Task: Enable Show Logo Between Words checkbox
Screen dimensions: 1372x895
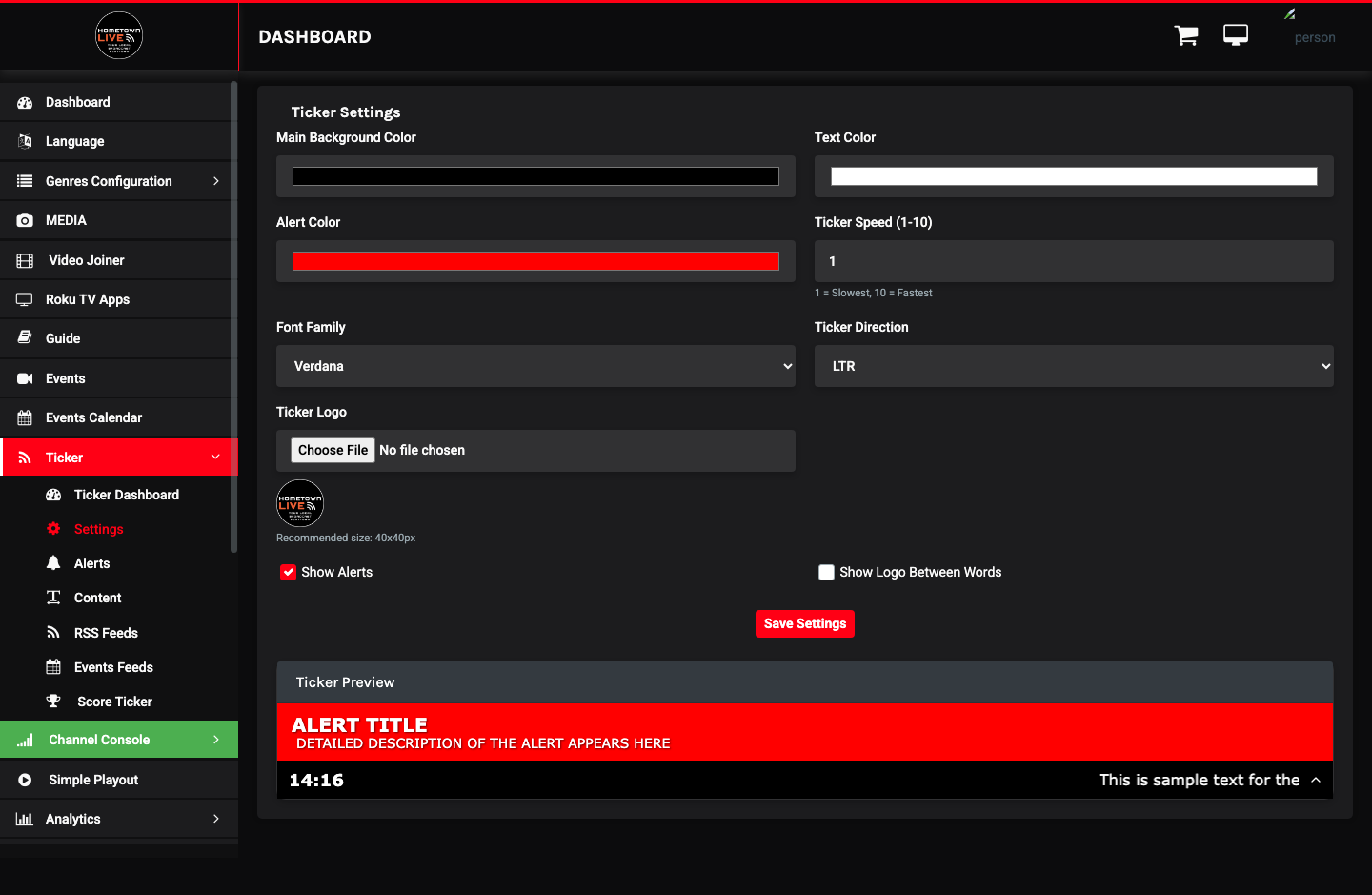Action: [826, 572]
